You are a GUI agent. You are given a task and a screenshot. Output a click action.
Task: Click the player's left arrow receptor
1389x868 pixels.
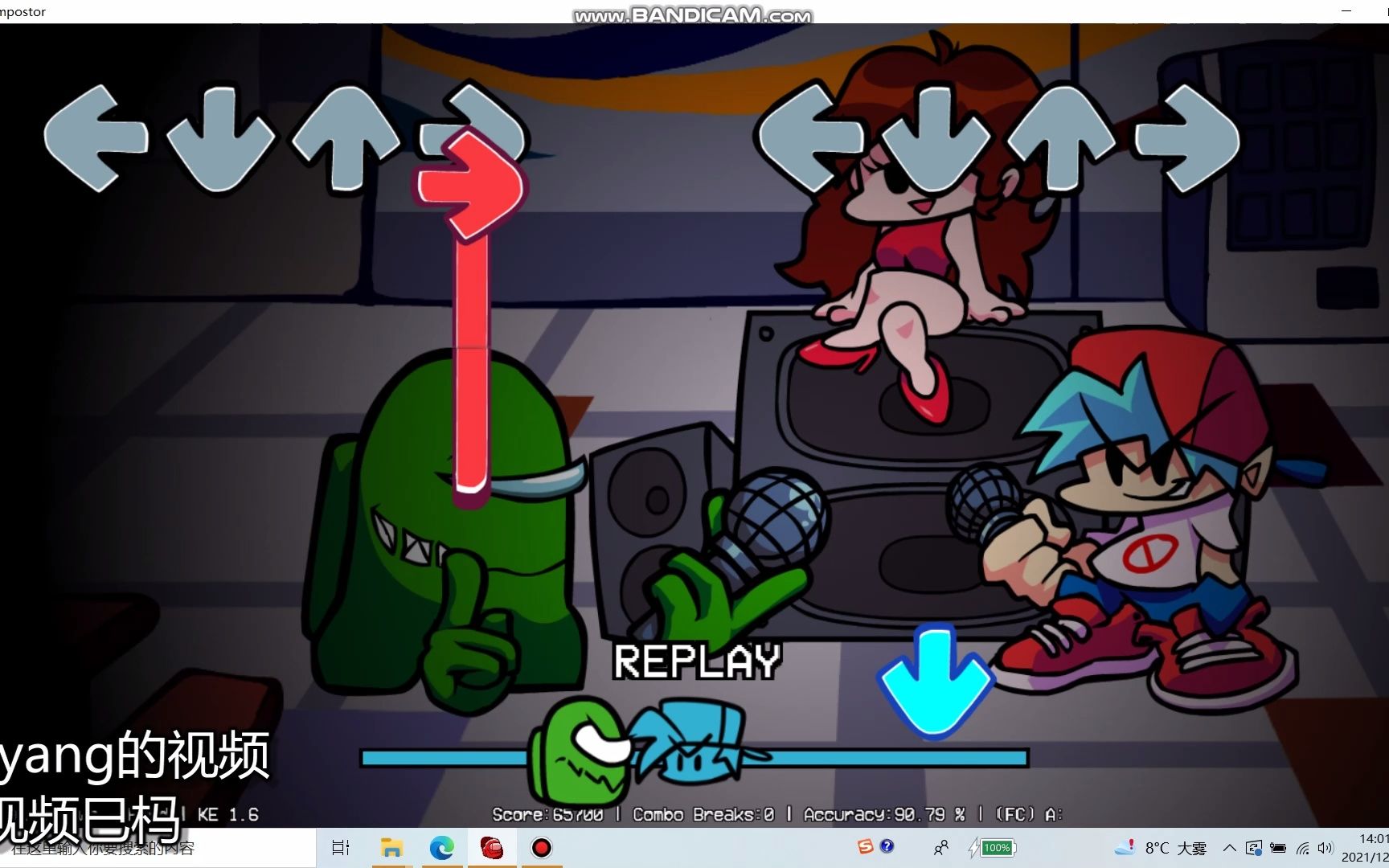[x=812, y=140]
